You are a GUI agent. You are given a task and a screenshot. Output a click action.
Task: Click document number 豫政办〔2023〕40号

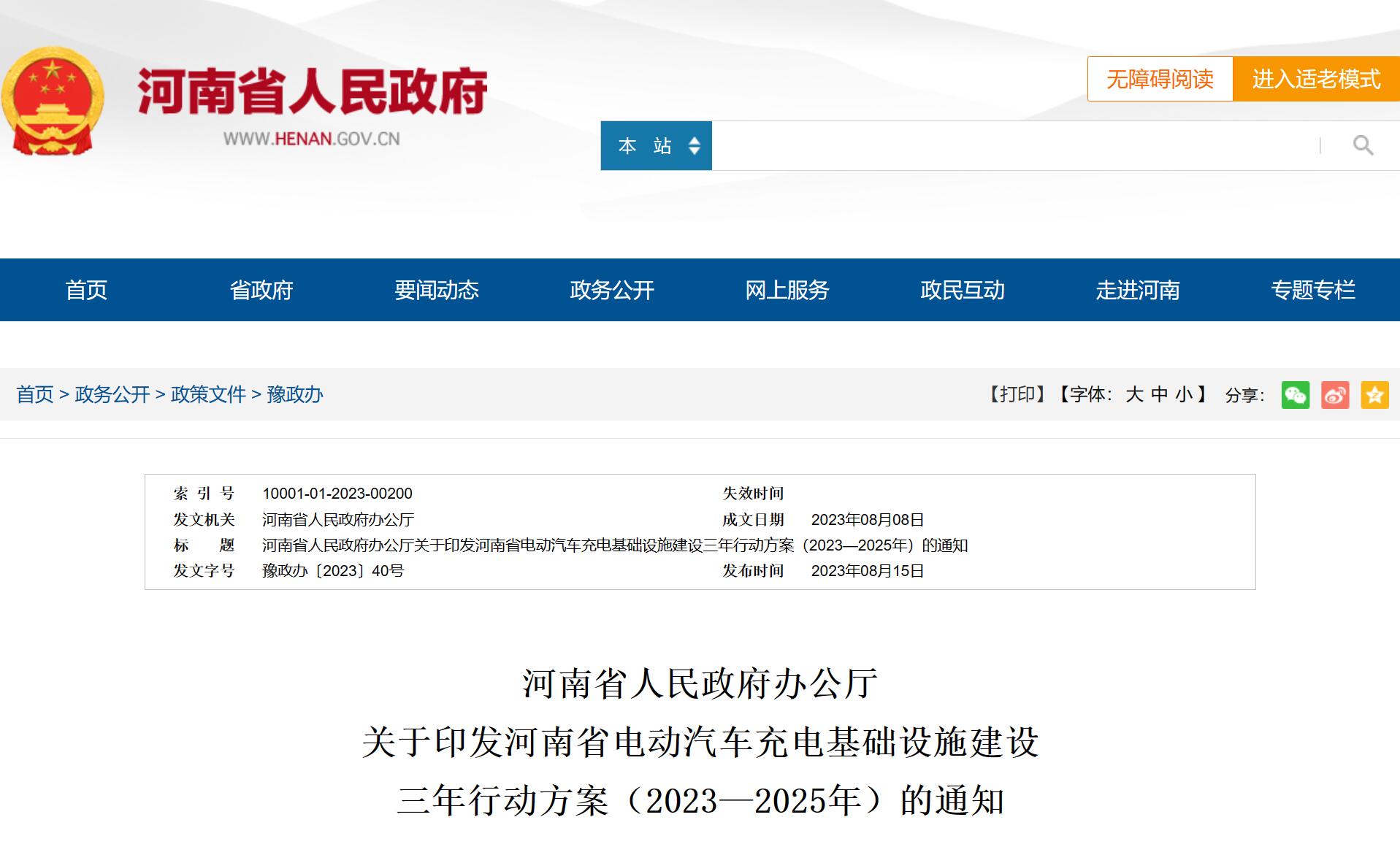[333, 571]
